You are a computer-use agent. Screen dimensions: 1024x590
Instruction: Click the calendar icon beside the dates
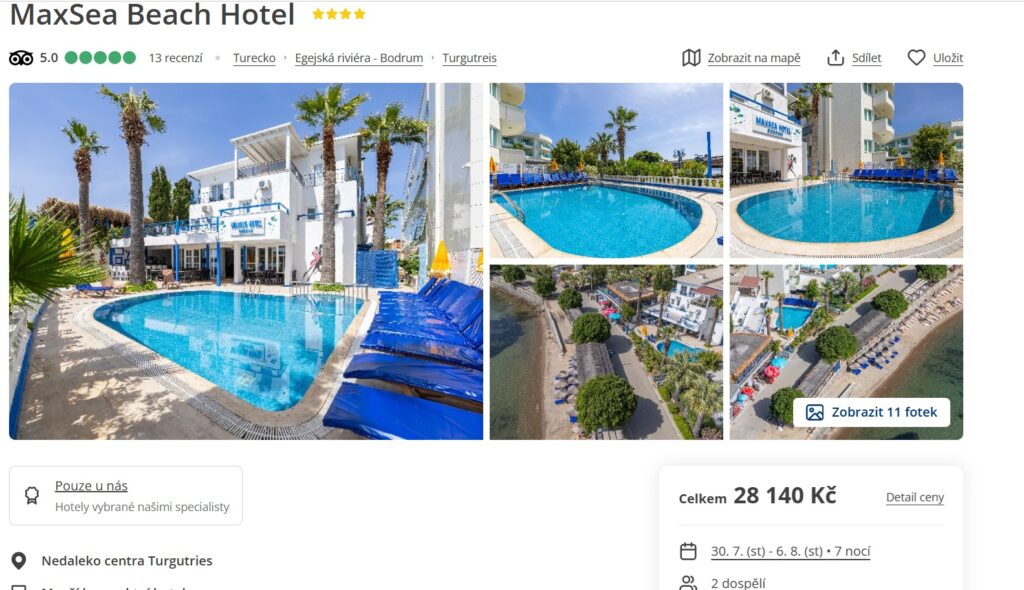(688, 551)
